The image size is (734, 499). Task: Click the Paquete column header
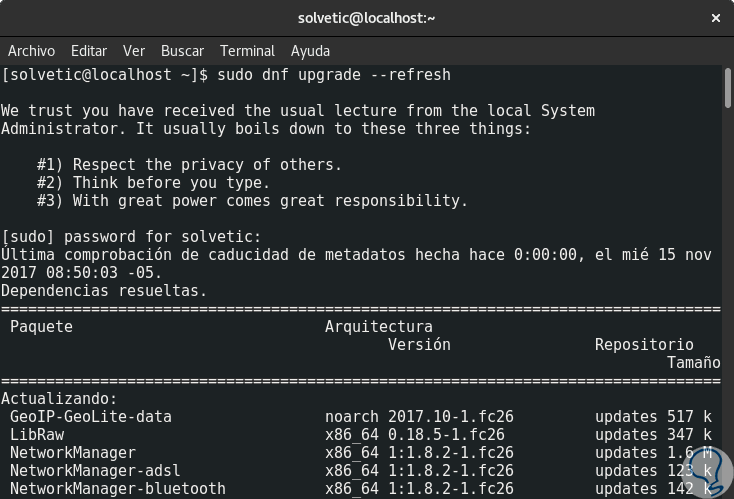[x=41, y=327]
